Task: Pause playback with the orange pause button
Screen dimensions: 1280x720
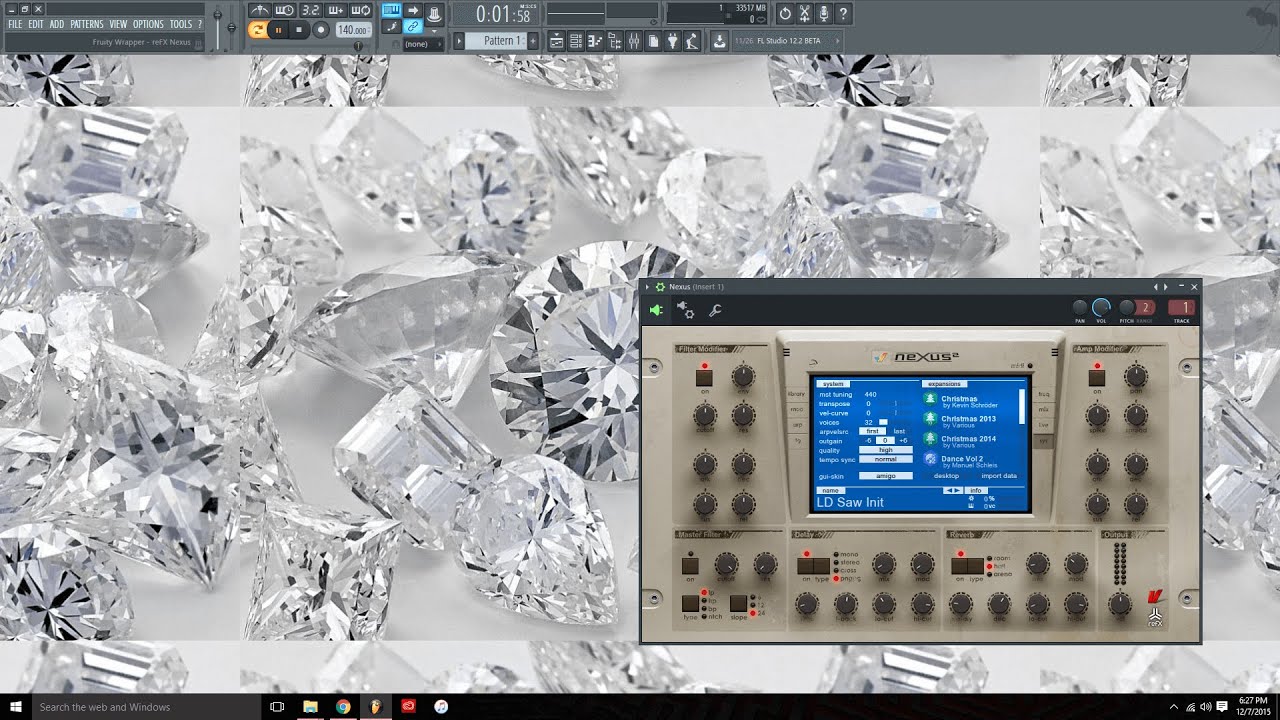Action: (278, 30)
